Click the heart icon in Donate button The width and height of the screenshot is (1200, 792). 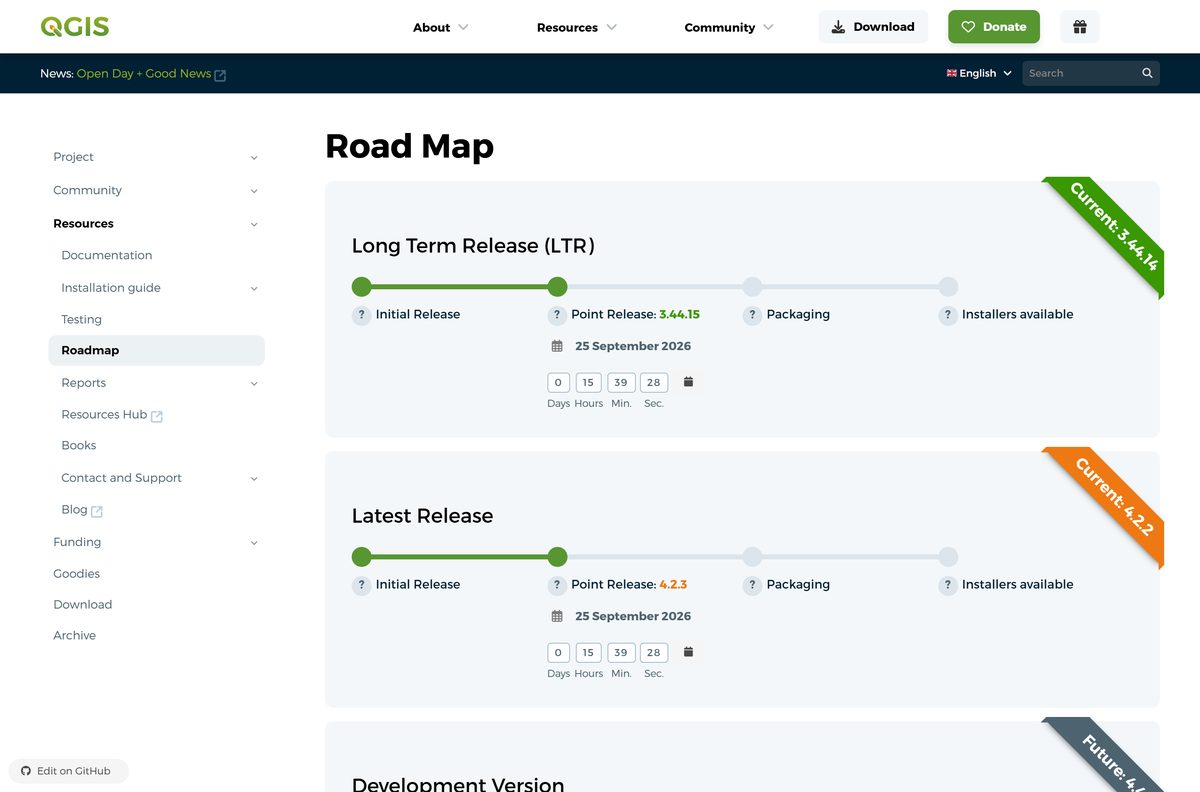click(967, 27)
